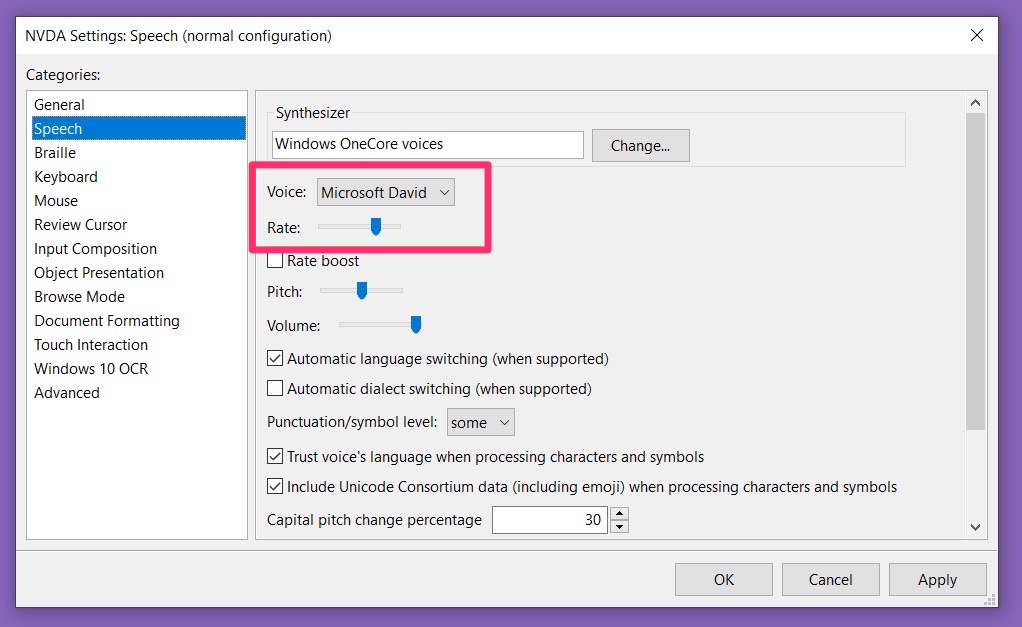
Task: Apply the current speech settings
Action: (x=937, y=579)
